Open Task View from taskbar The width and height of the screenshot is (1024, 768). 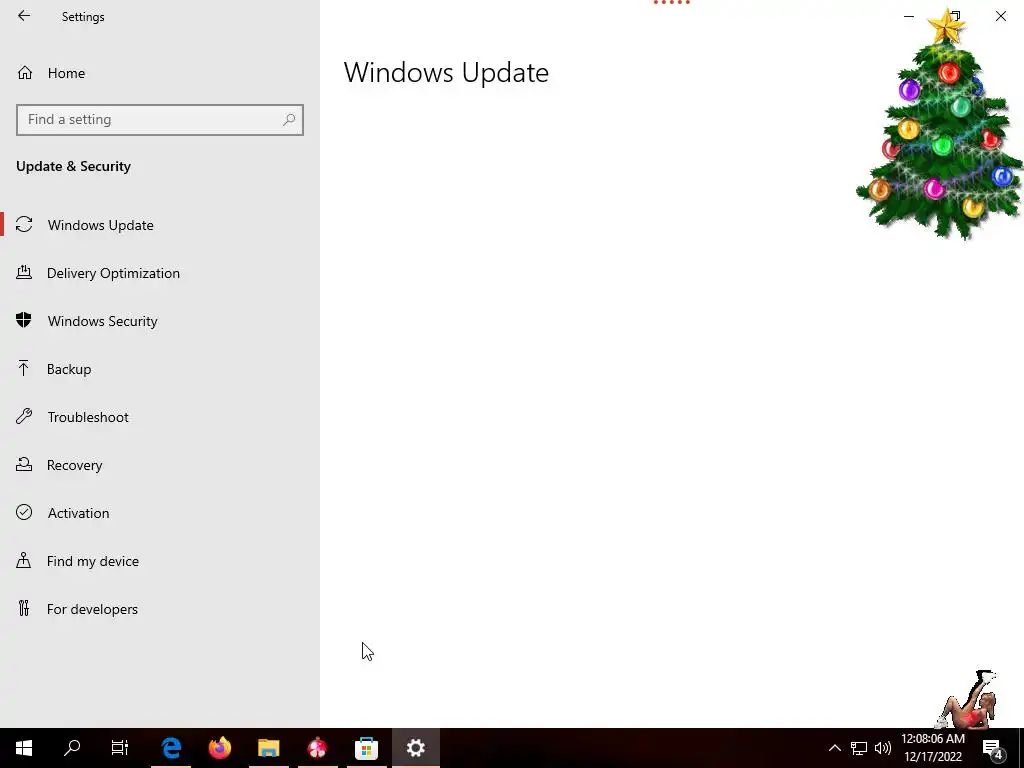pos(120,748)
